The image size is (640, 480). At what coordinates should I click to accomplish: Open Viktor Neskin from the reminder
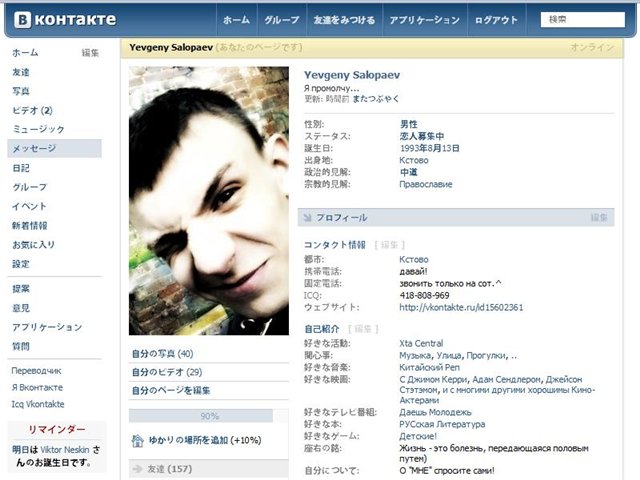click(65, 450)
